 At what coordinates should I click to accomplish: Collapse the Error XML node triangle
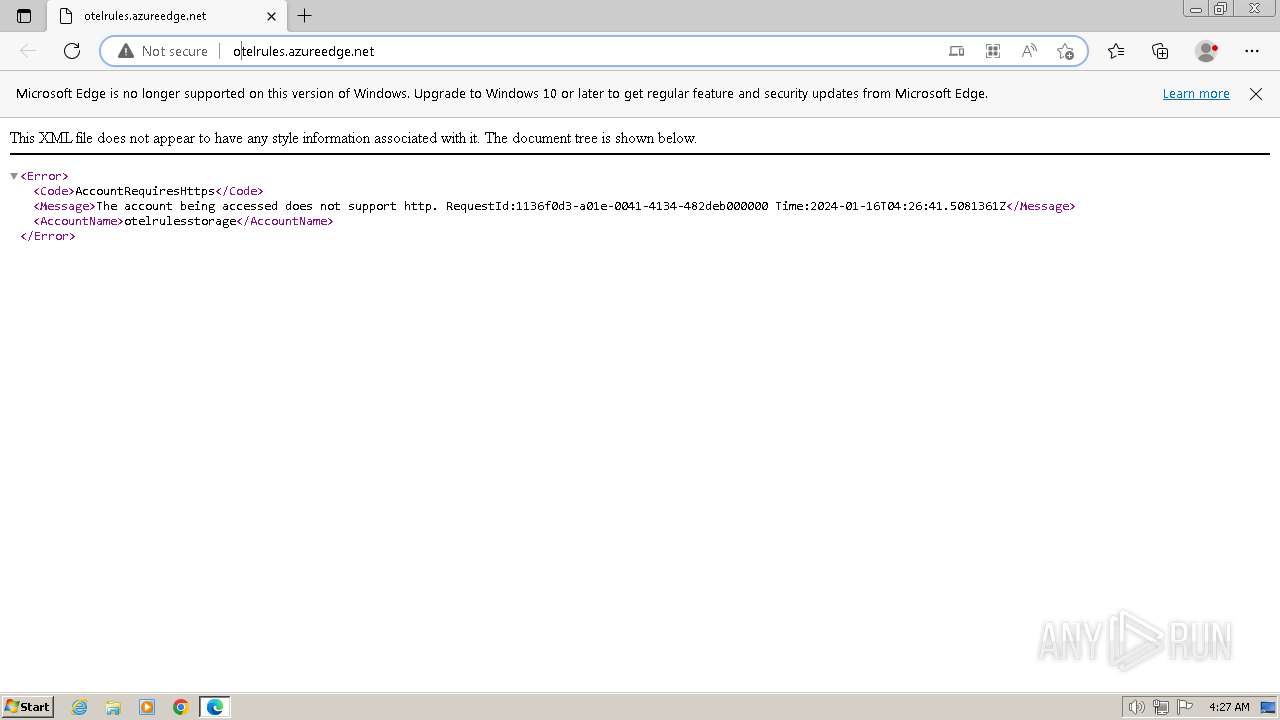(x=14, y=176)
